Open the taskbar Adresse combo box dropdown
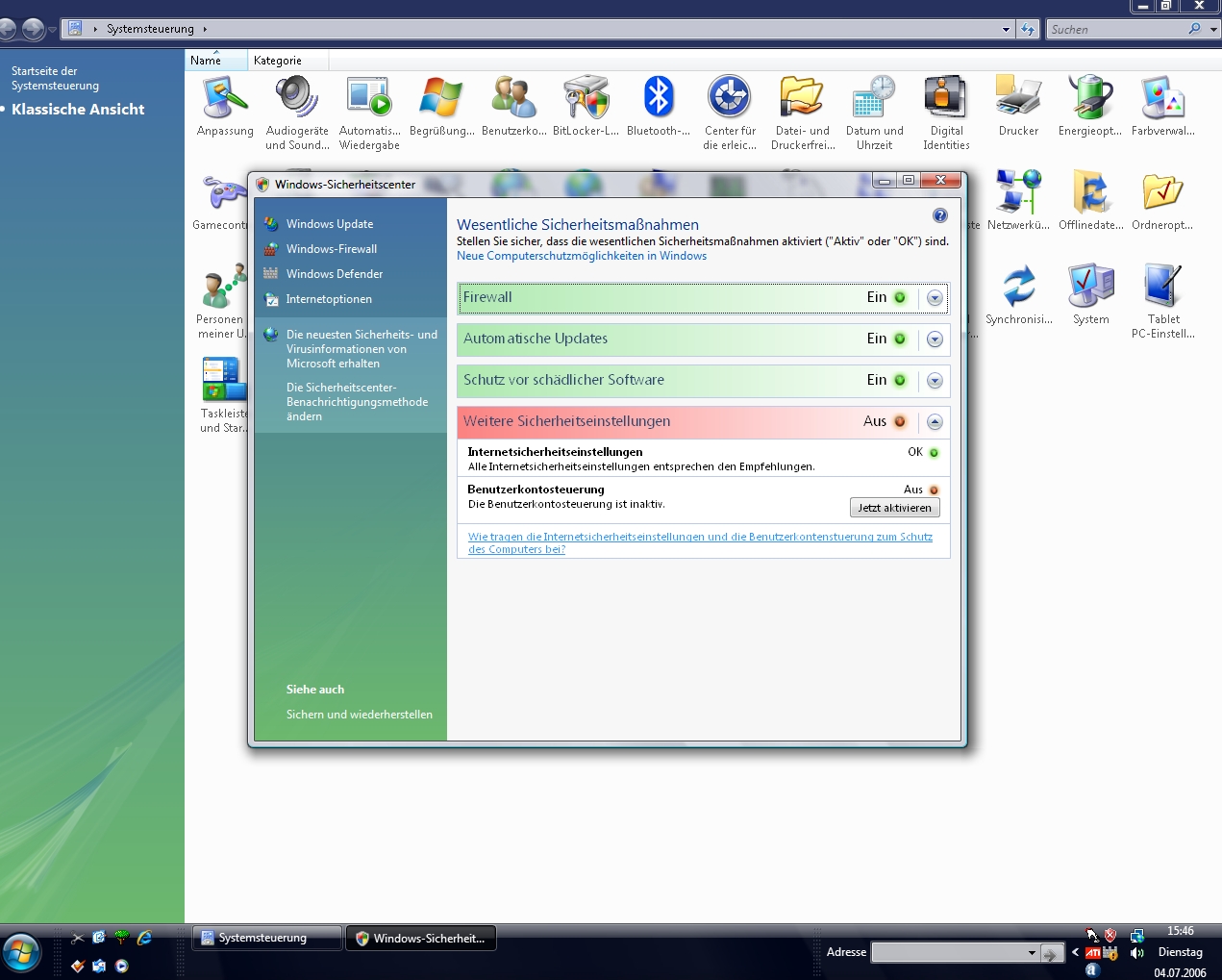 pos(1032,953)
